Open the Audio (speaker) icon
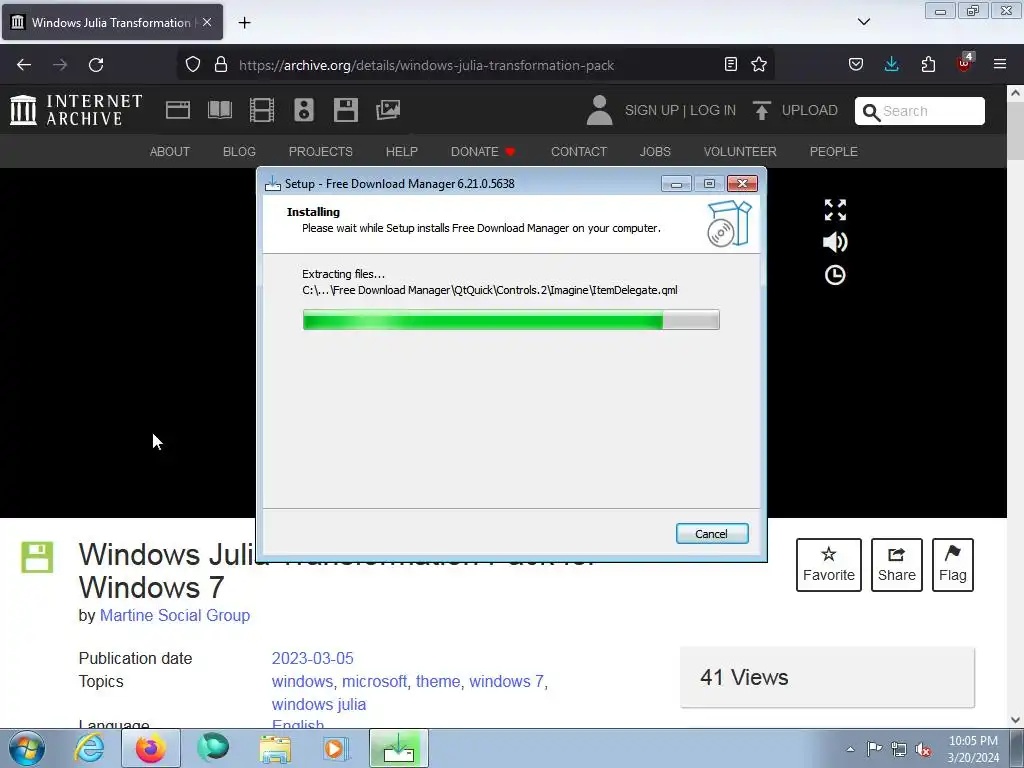This screenshot has width=1024, height=768. [x=304, y=110]
